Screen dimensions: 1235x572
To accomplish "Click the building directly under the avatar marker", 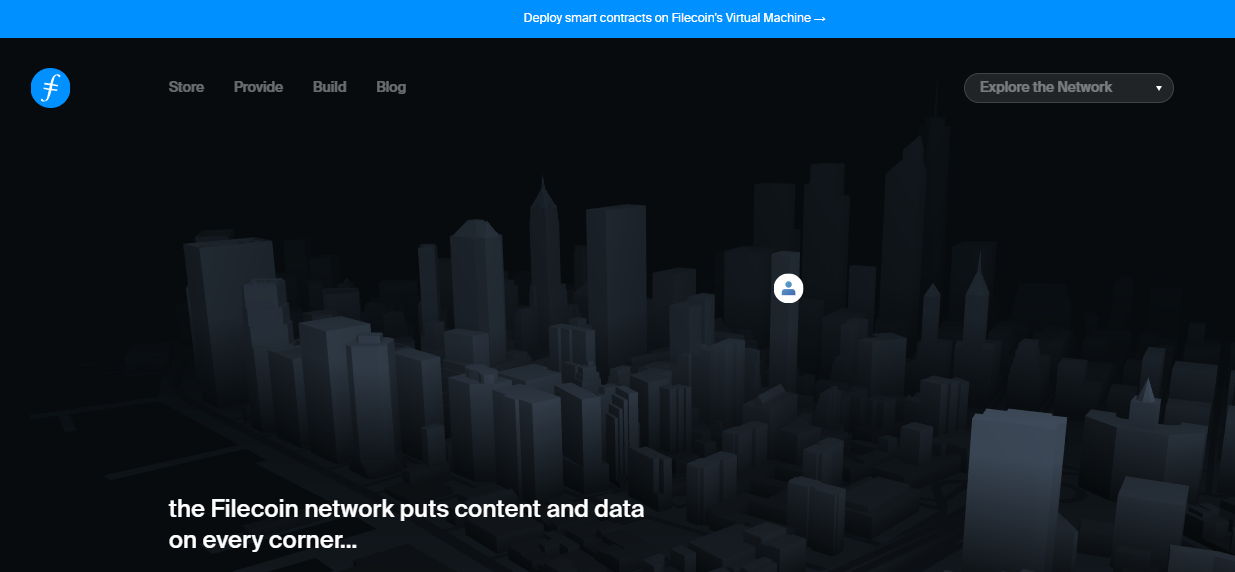I will click(784, 340).
